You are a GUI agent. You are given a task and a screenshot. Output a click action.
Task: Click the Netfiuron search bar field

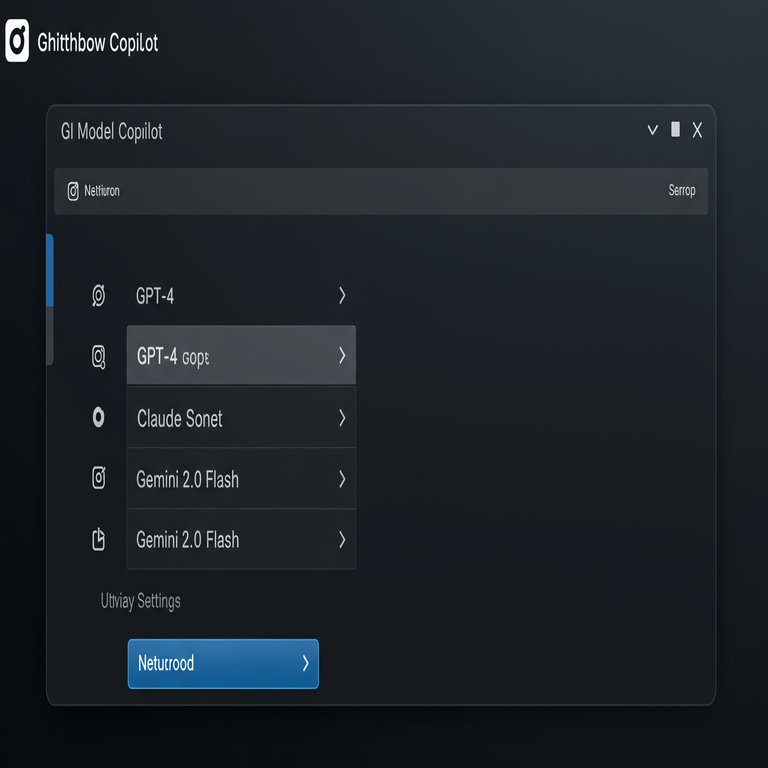381,191
